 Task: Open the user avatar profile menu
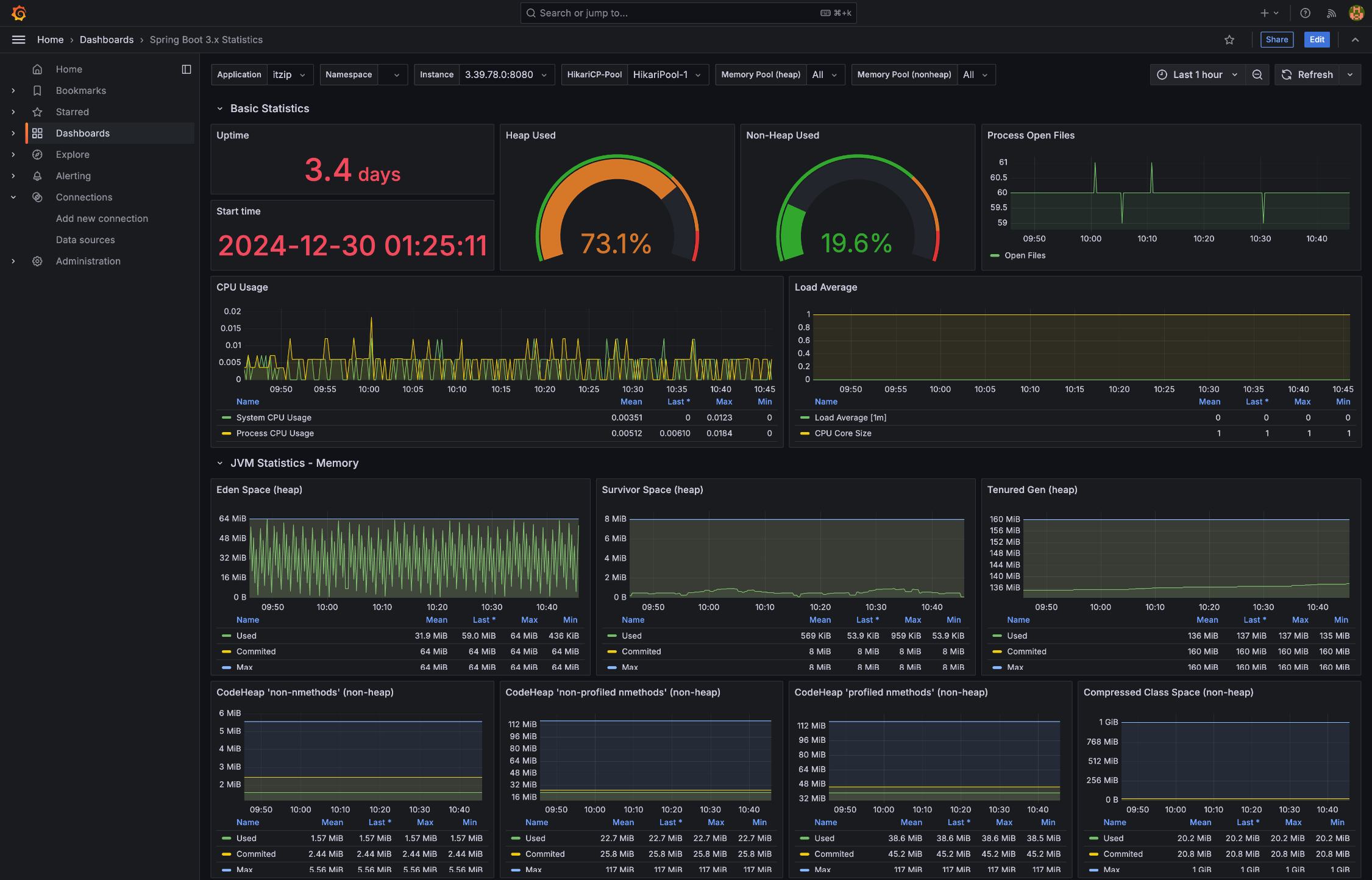1356,13
